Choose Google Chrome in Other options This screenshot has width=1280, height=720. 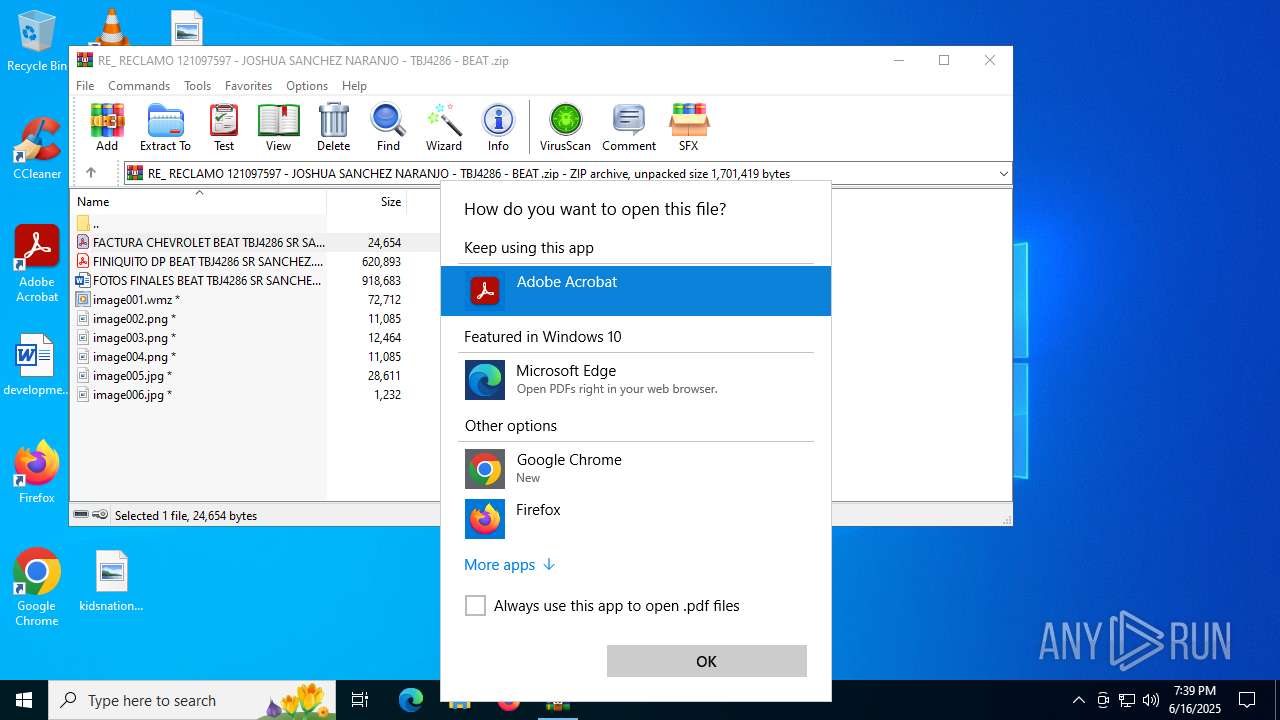point(636,468)
